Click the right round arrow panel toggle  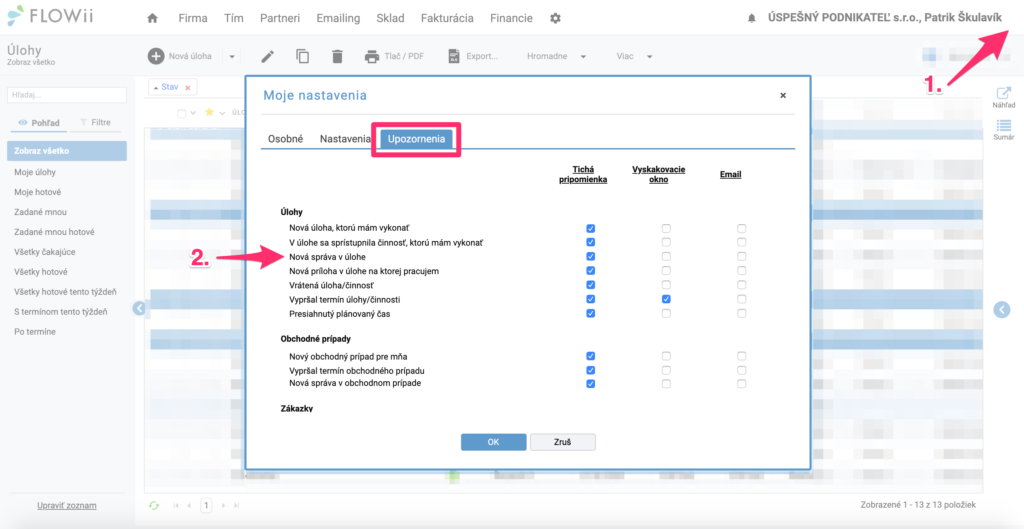[1002, 310]
